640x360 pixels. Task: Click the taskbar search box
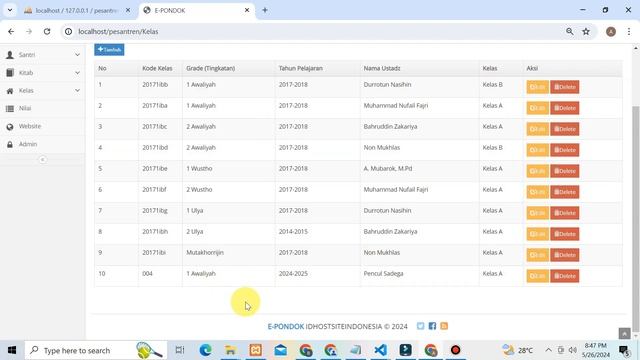coord(96,350)
